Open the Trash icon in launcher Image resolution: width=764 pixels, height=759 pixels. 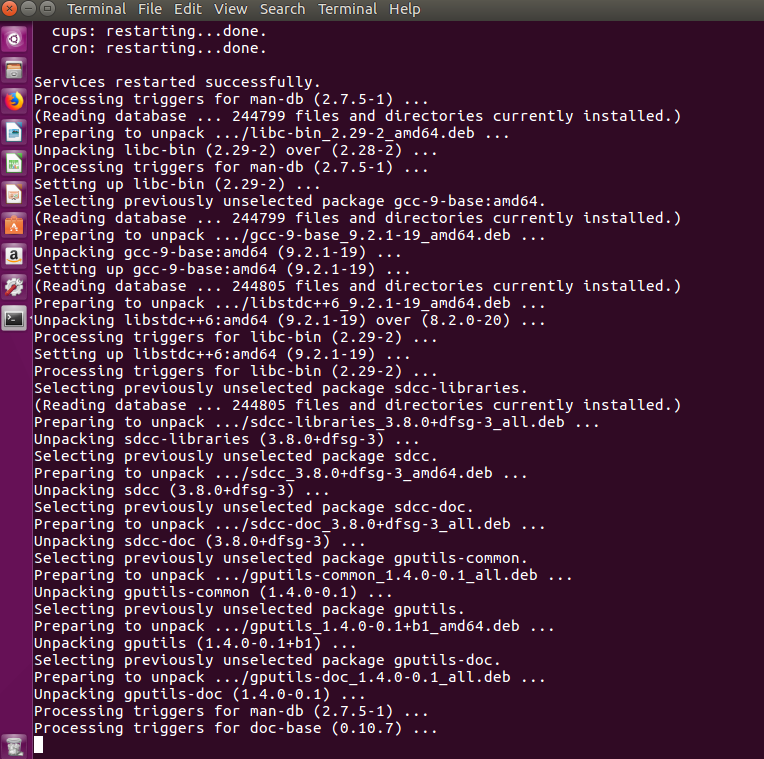coord(14,746)
